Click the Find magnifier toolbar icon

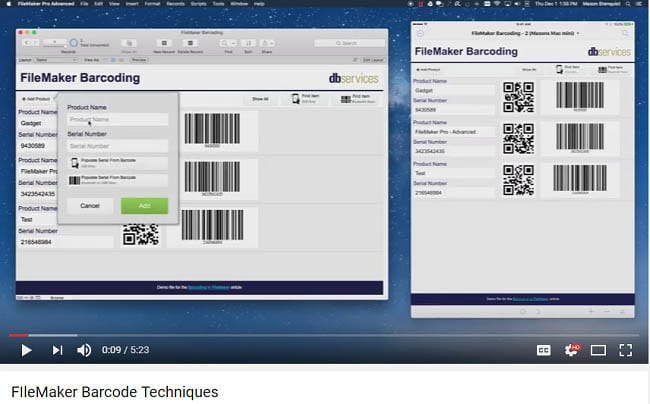click(x=224, y=43)
